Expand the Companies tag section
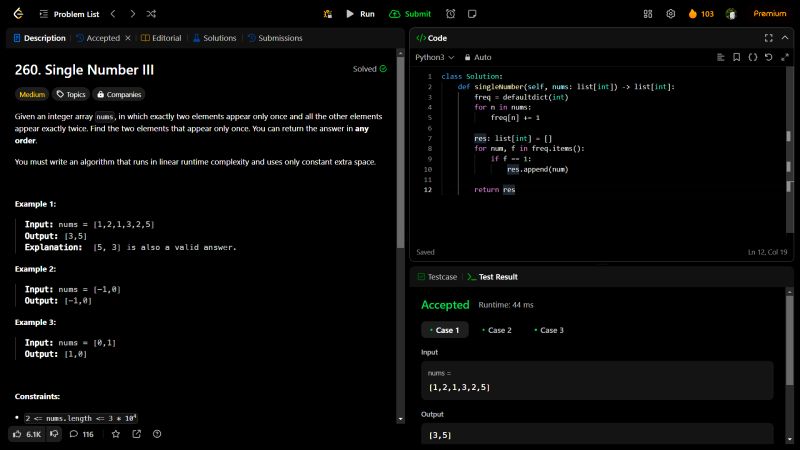This screenshot has width=800, height=450. (118, 95)
